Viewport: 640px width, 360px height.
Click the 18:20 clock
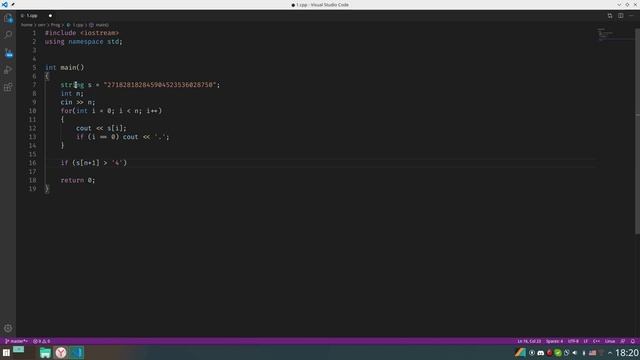point(627,353)
